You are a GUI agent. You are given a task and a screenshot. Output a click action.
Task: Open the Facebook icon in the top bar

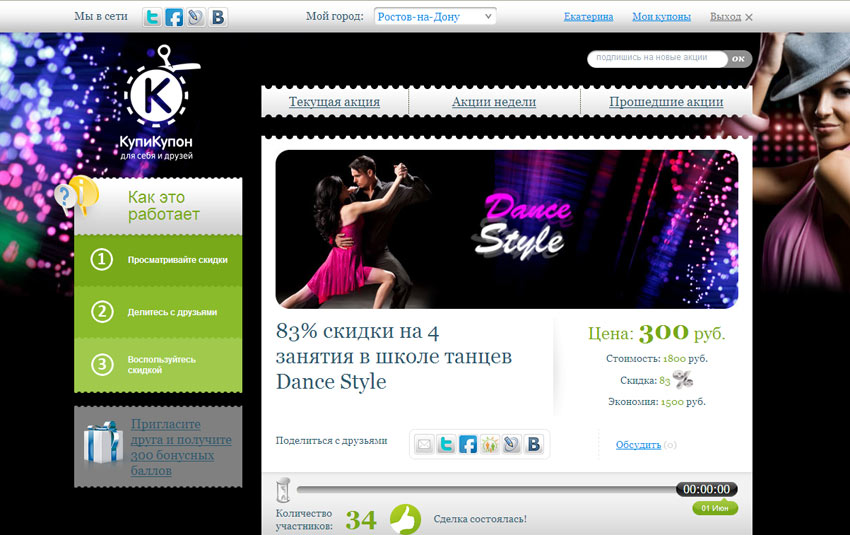pyautogui.click(x=174, y=17)
